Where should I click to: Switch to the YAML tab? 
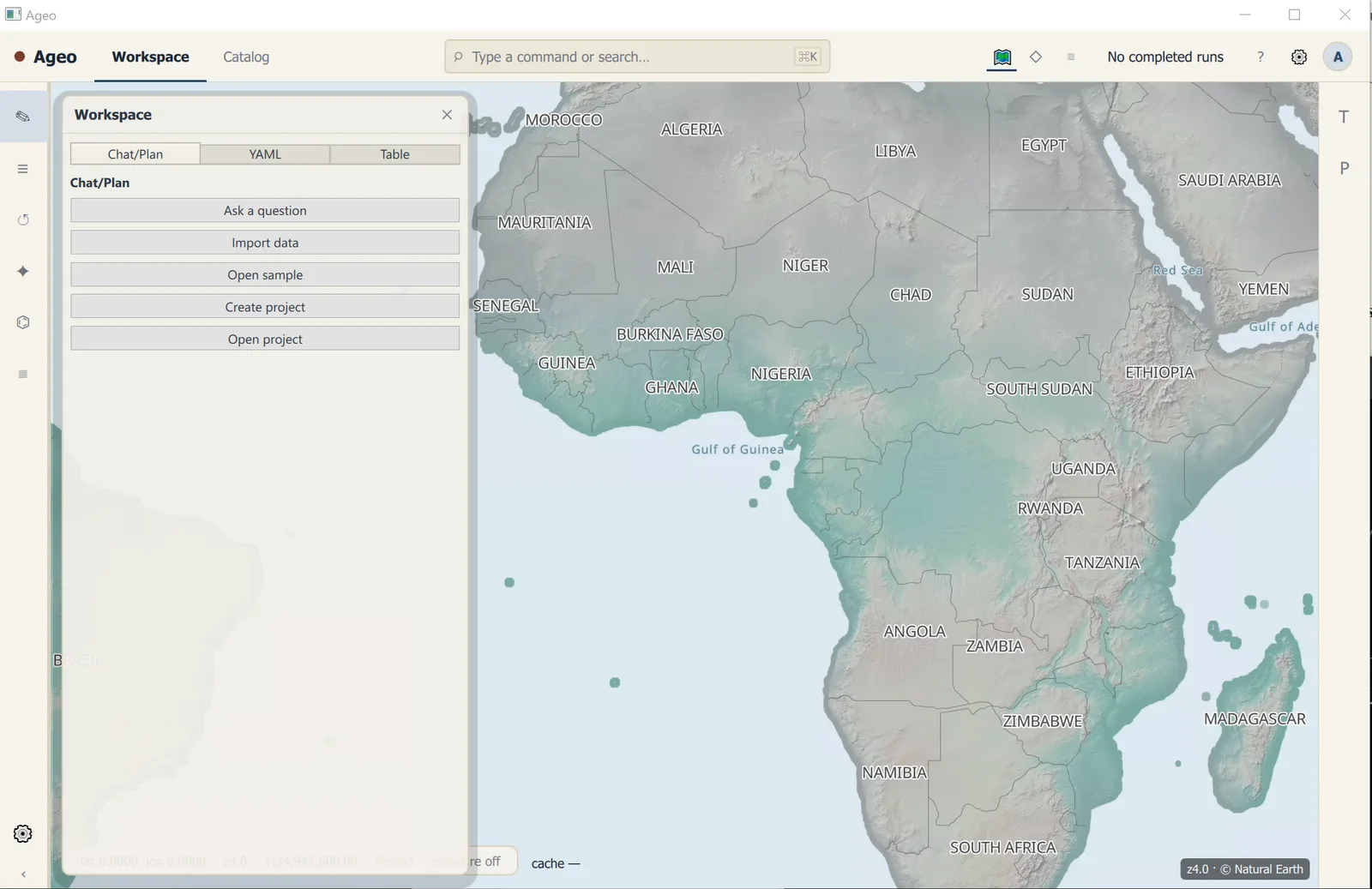pyautogui.click(x=265, y=153)
